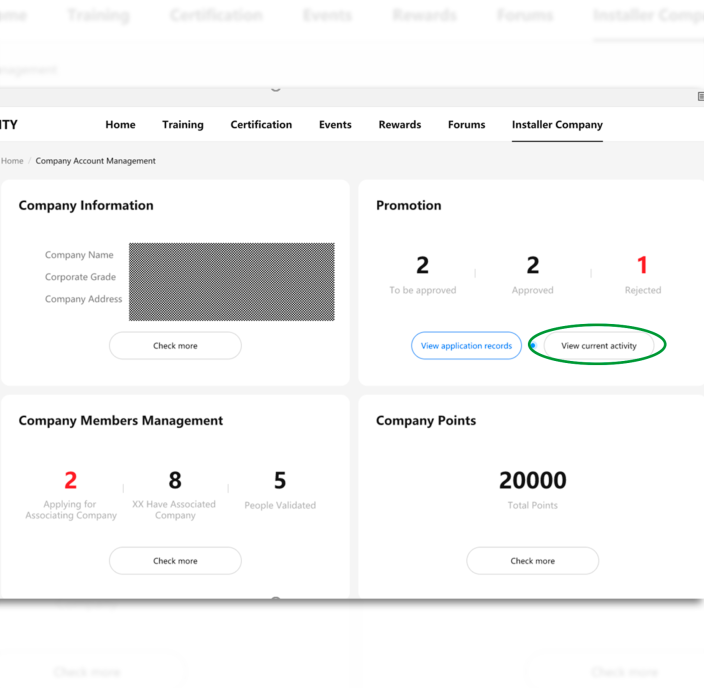Click View current activity button
The height and width of the screenshot is (688, 704).
[598, 346]
